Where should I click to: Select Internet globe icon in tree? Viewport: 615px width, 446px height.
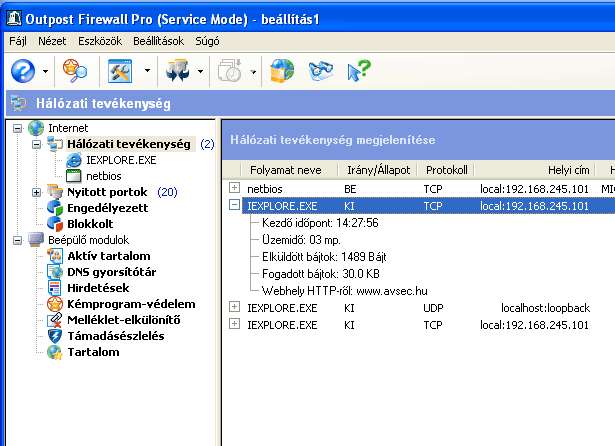click(36, 128)
